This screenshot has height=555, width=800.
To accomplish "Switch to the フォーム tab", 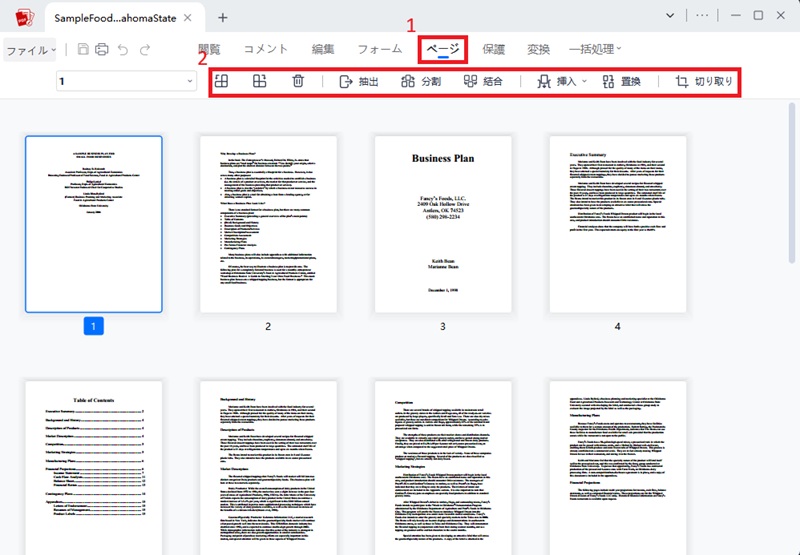I will [x=380, y=49].
